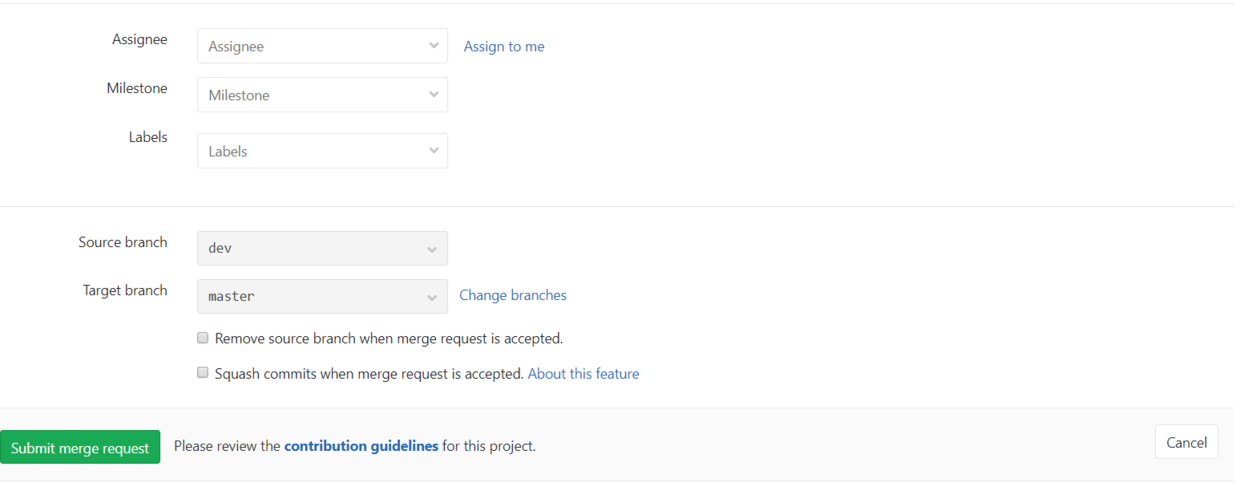Click the master target branch chevron arrow
The width and height of the screenshot is (1240, 491).
point(432,297)
